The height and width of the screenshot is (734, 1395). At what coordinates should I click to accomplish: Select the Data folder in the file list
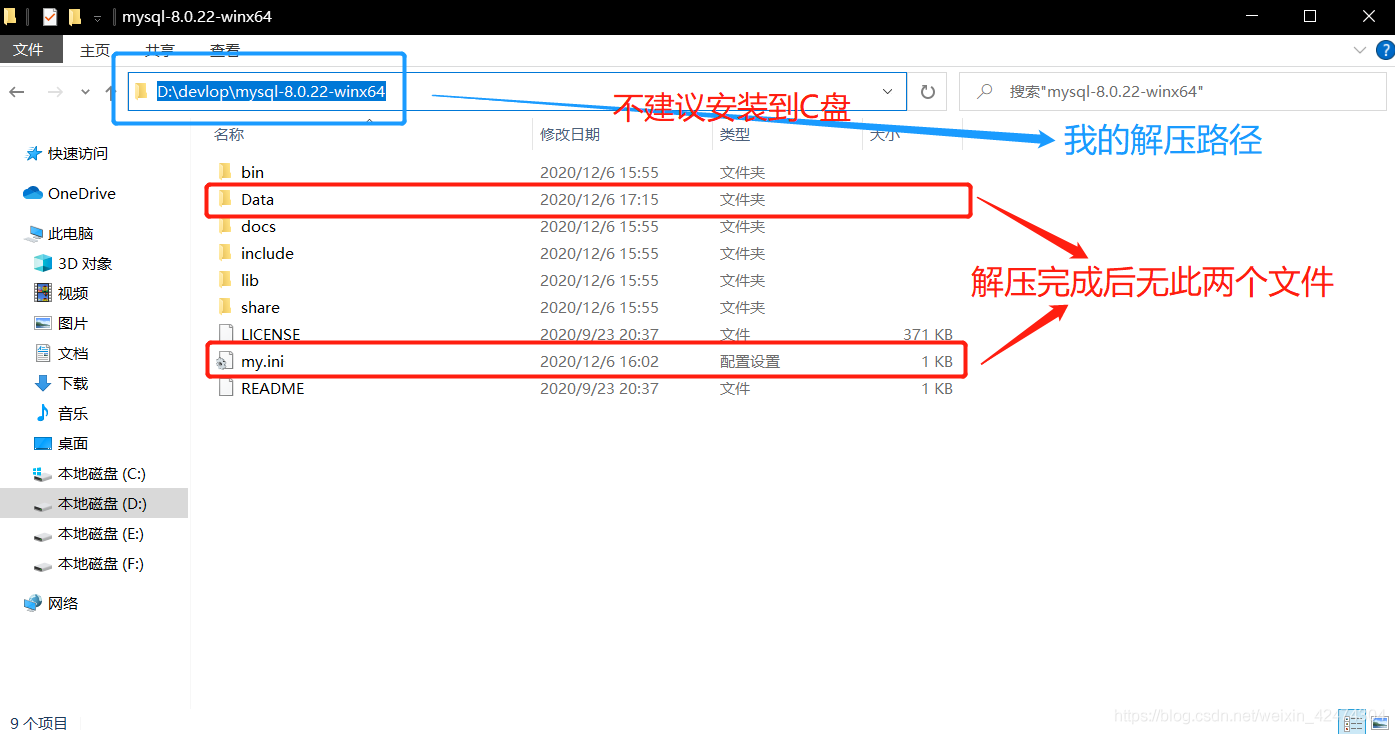coord(257,199)
